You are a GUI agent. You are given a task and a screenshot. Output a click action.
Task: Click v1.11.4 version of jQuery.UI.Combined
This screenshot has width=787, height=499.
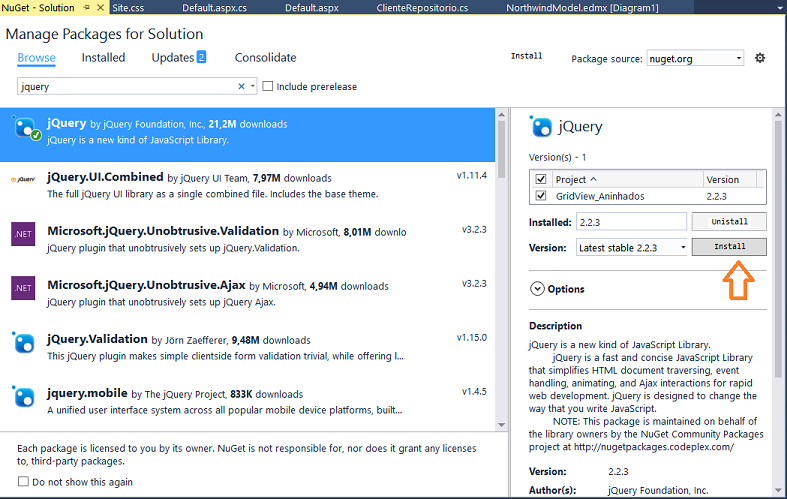471,176
